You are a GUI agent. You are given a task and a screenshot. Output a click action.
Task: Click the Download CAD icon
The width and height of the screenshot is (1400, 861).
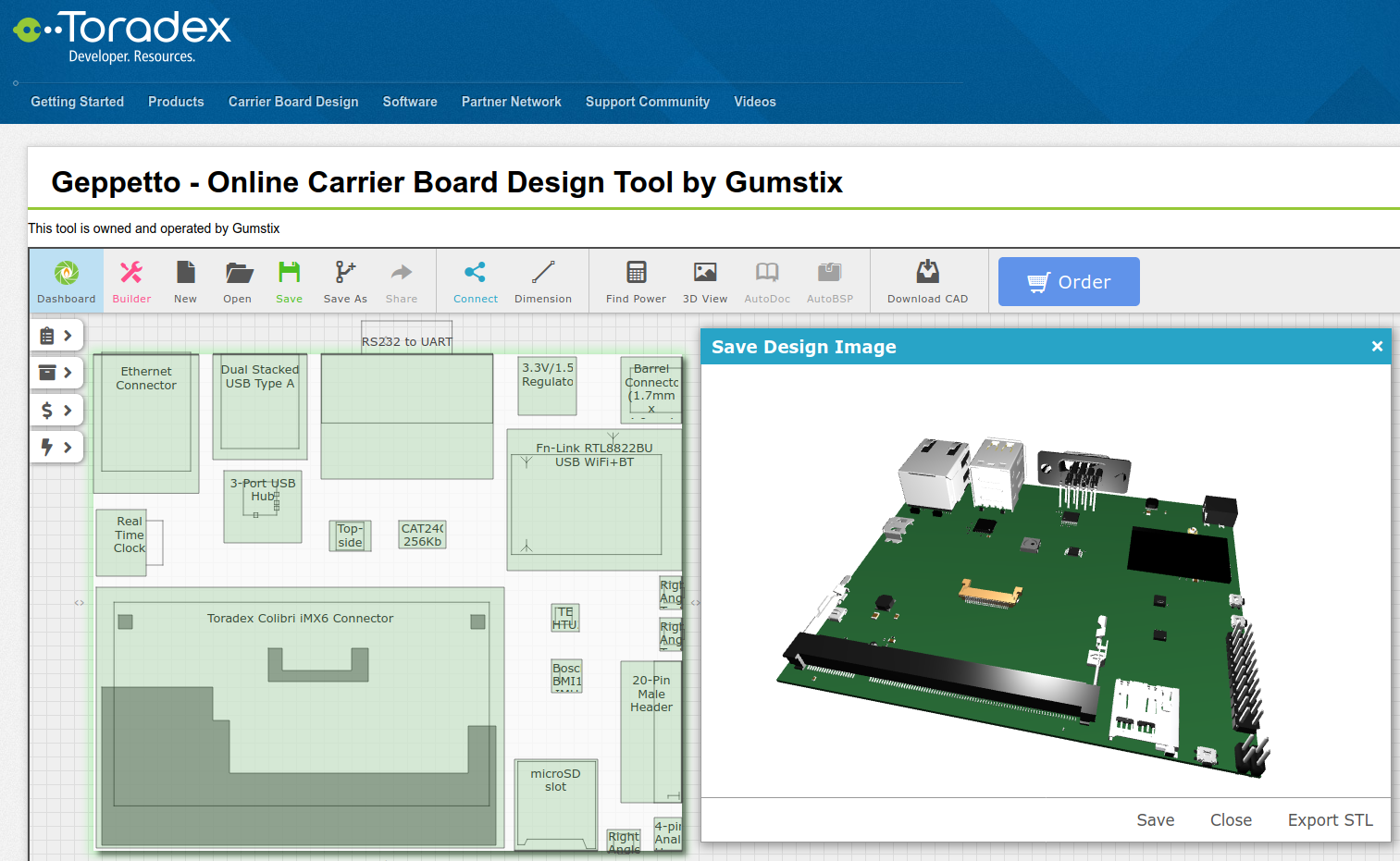click(x=927, y=280)
